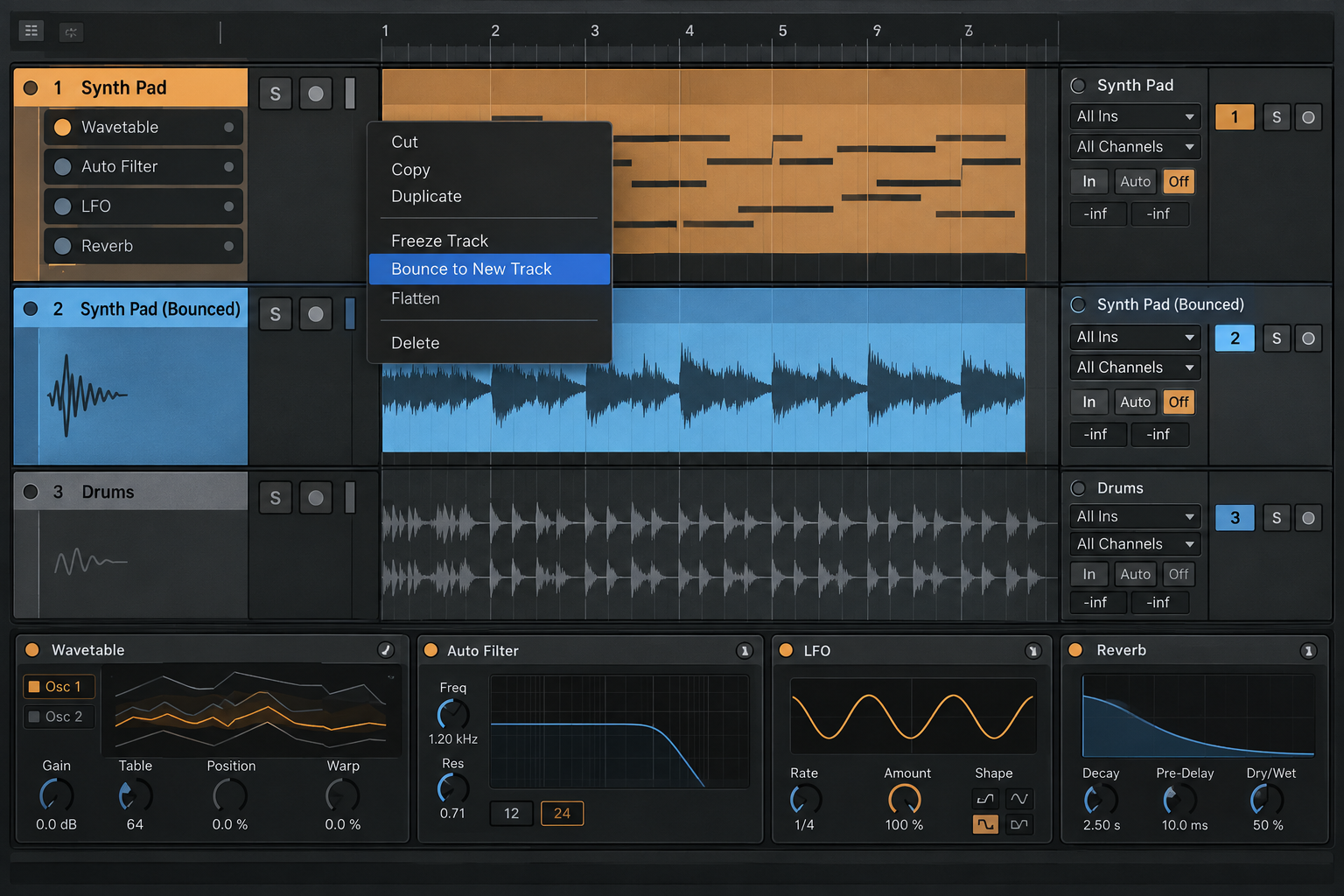The image size is (1344, 896).
Task: Choose Bounce to New Track from the context menu
Action: tap(489, 269)
